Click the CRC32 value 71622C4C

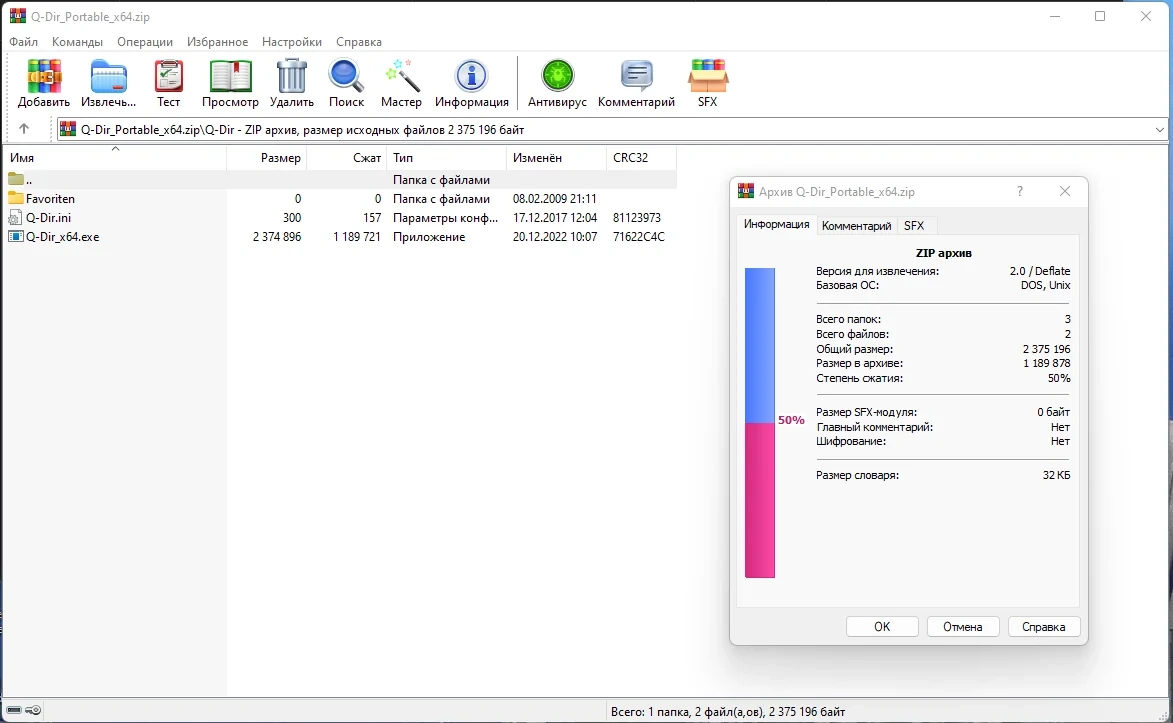pos(638,237)
